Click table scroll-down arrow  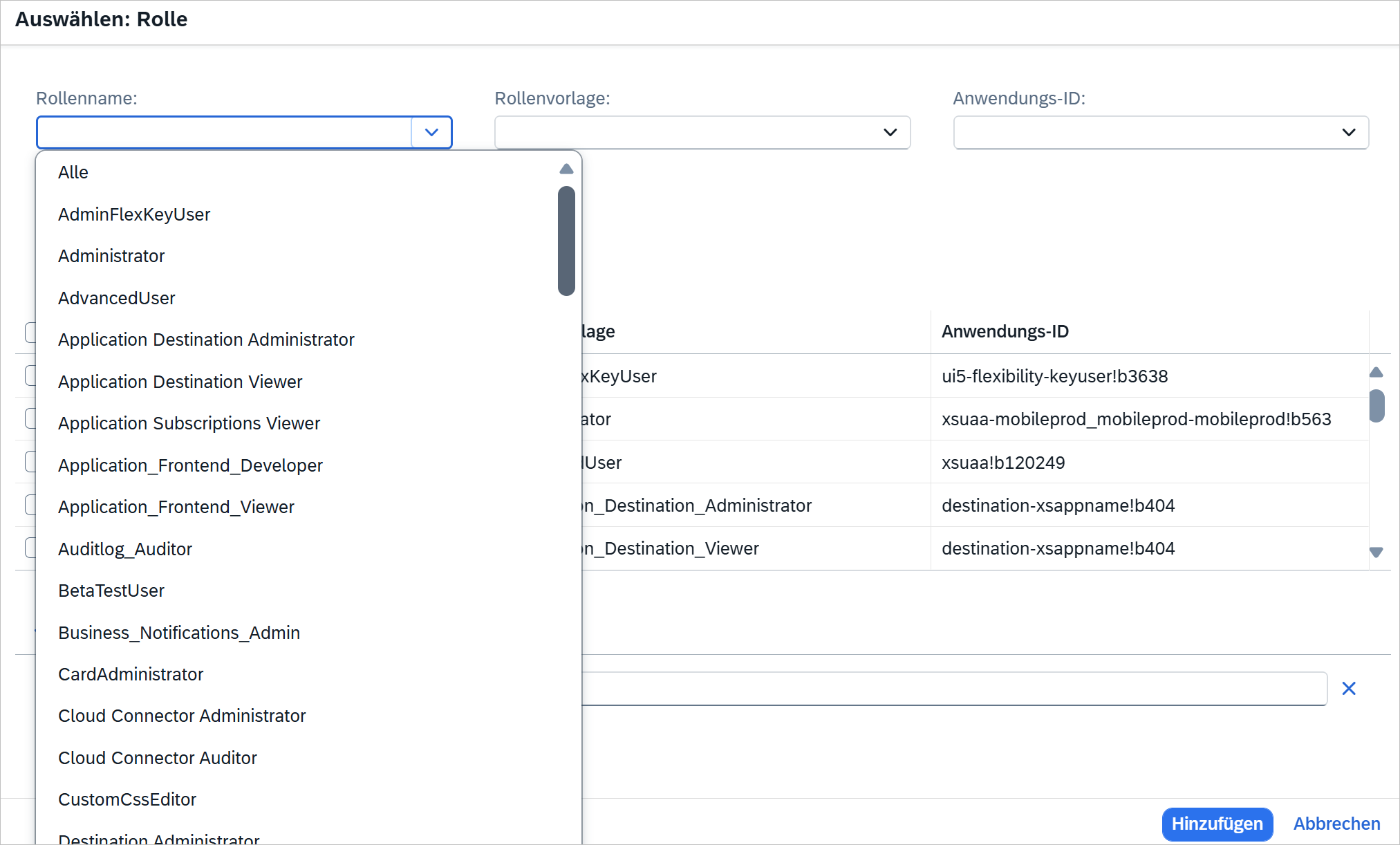(x=1376, y=552)
